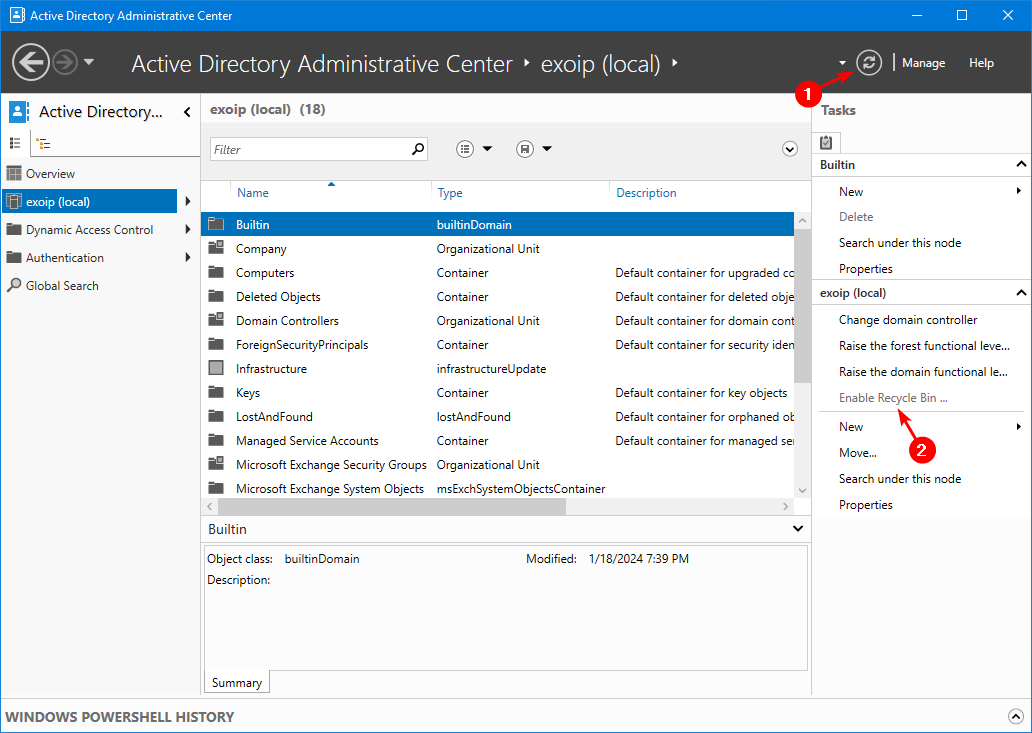Click inside the Filter input field
Viewport: 1032px width, 733px height.
(x=310, y=149)
